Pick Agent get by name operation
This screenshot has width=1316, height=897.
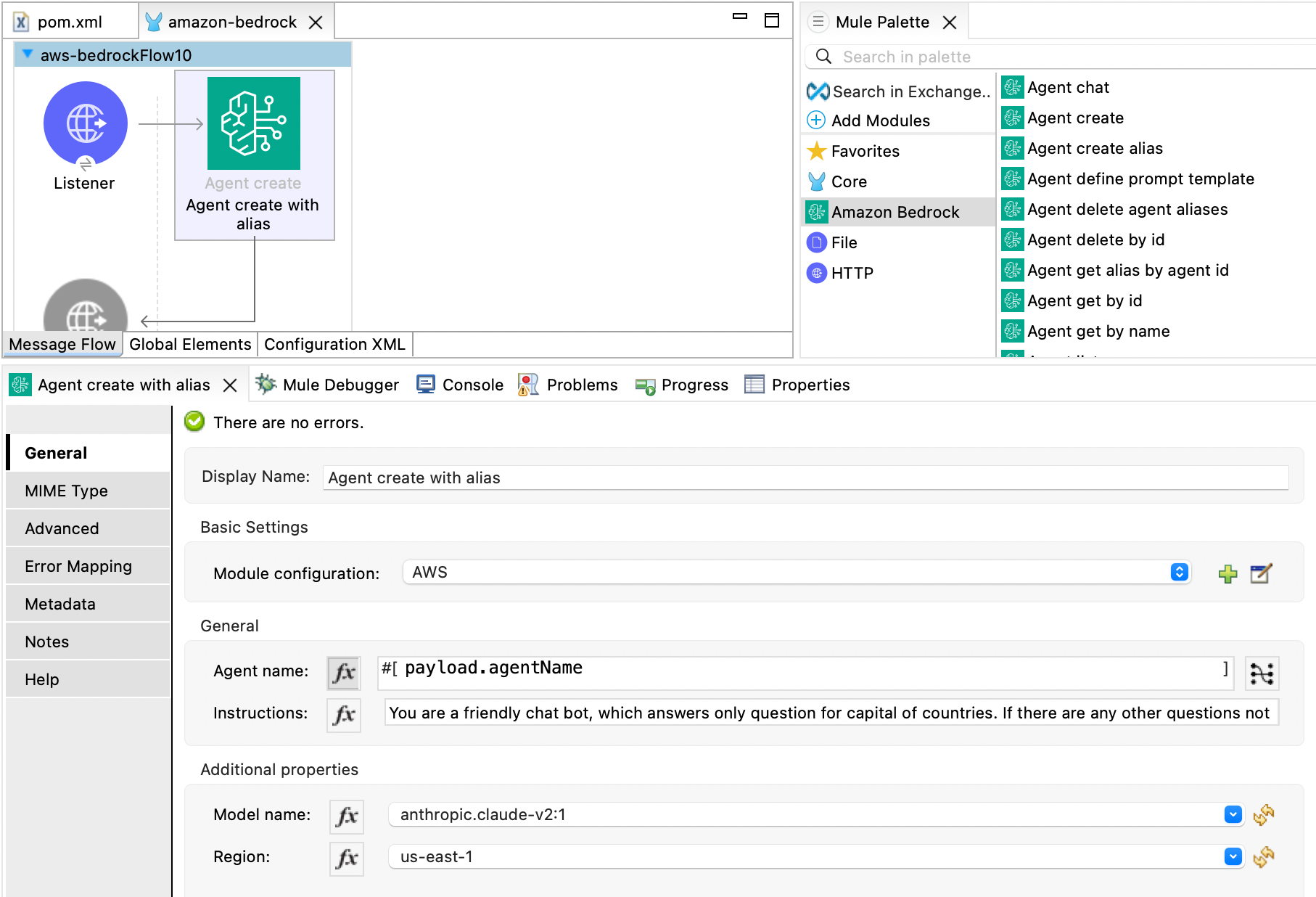pos(1086,331)
